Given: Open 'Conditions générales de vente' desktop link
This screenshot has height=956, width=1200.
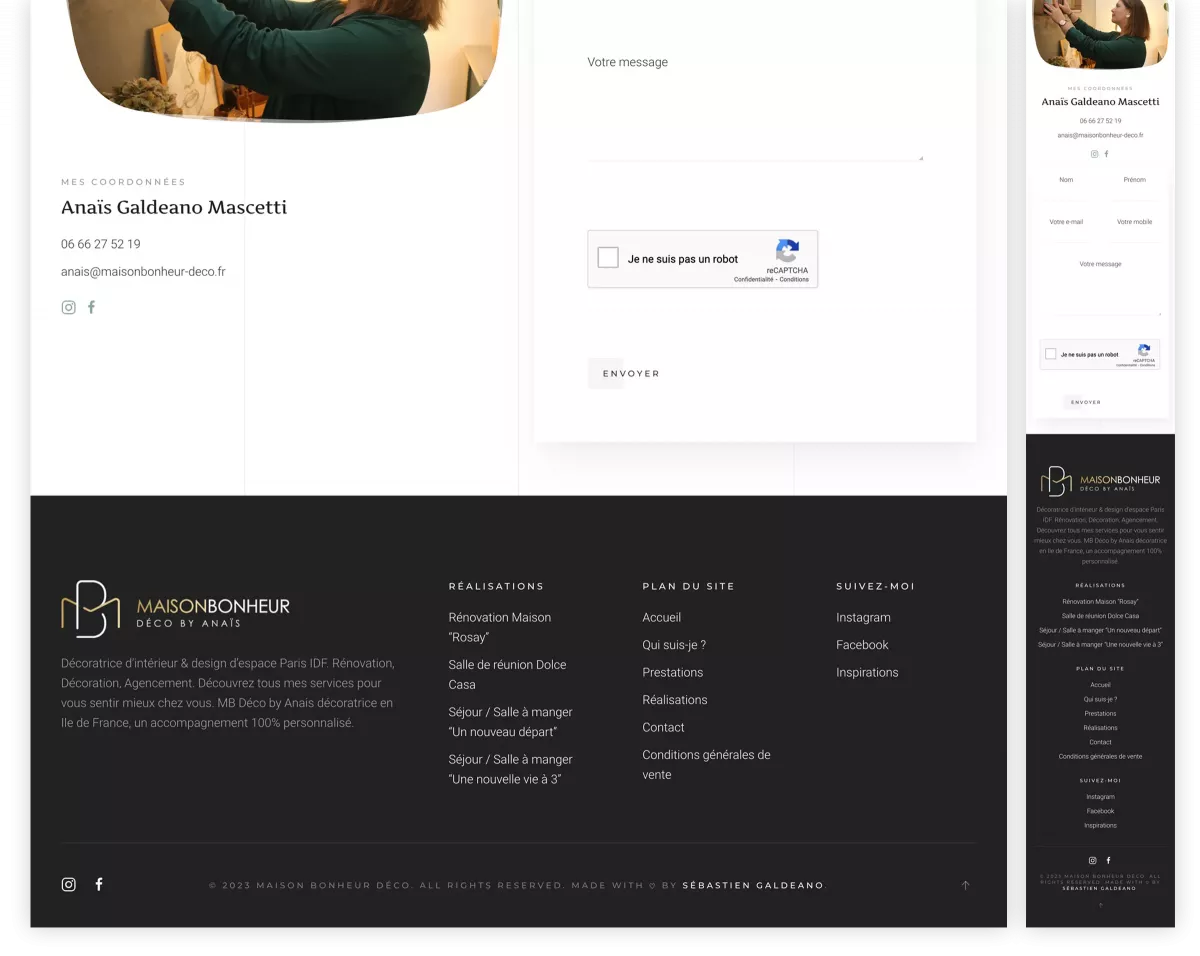Looking at the screenshot, I should pos(706,764).
